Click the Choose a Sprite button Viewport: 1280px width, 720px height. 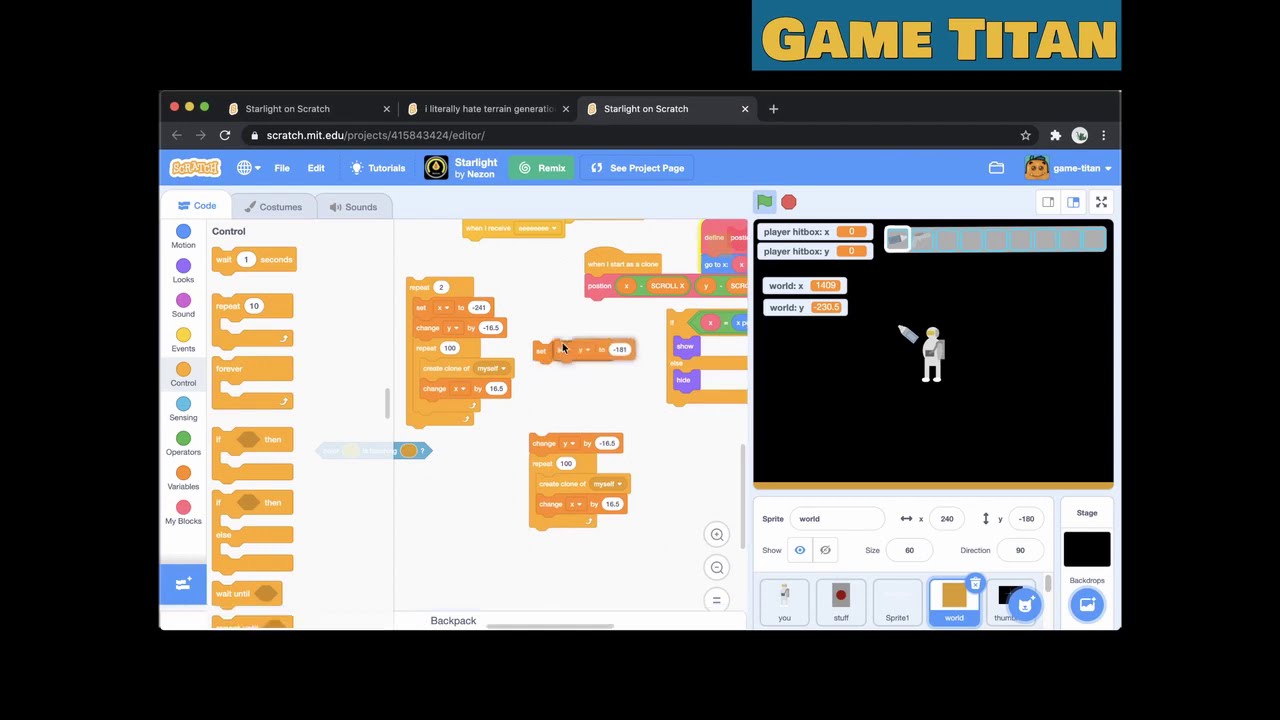(x=1024, y=604)
